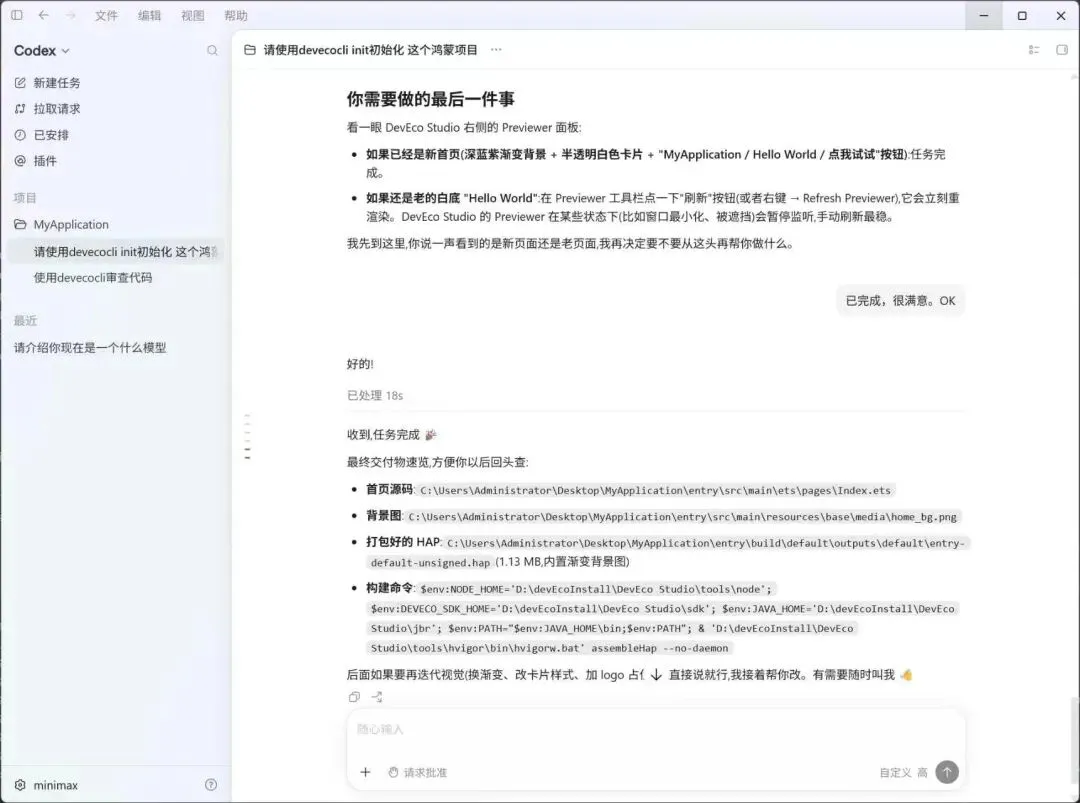Jump to bottom with down arrow button
1080x803 pixels.
click(656, 674)
